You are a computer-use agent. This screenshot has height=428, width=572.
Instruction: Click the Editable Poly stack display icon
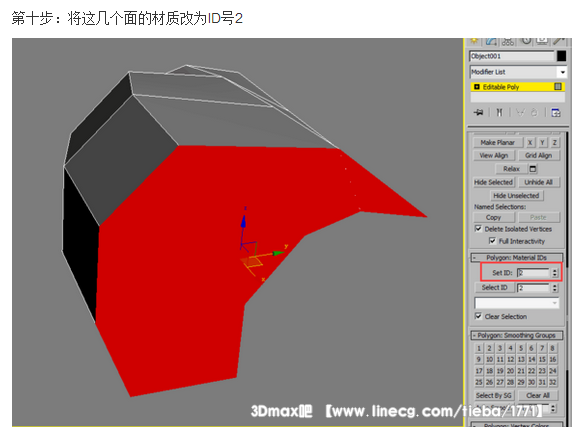click(x=558, y=86)
